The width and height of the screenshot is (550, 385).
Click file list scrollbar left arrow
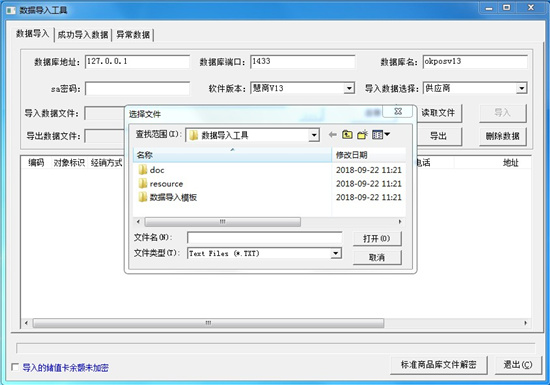pos(138,222)
